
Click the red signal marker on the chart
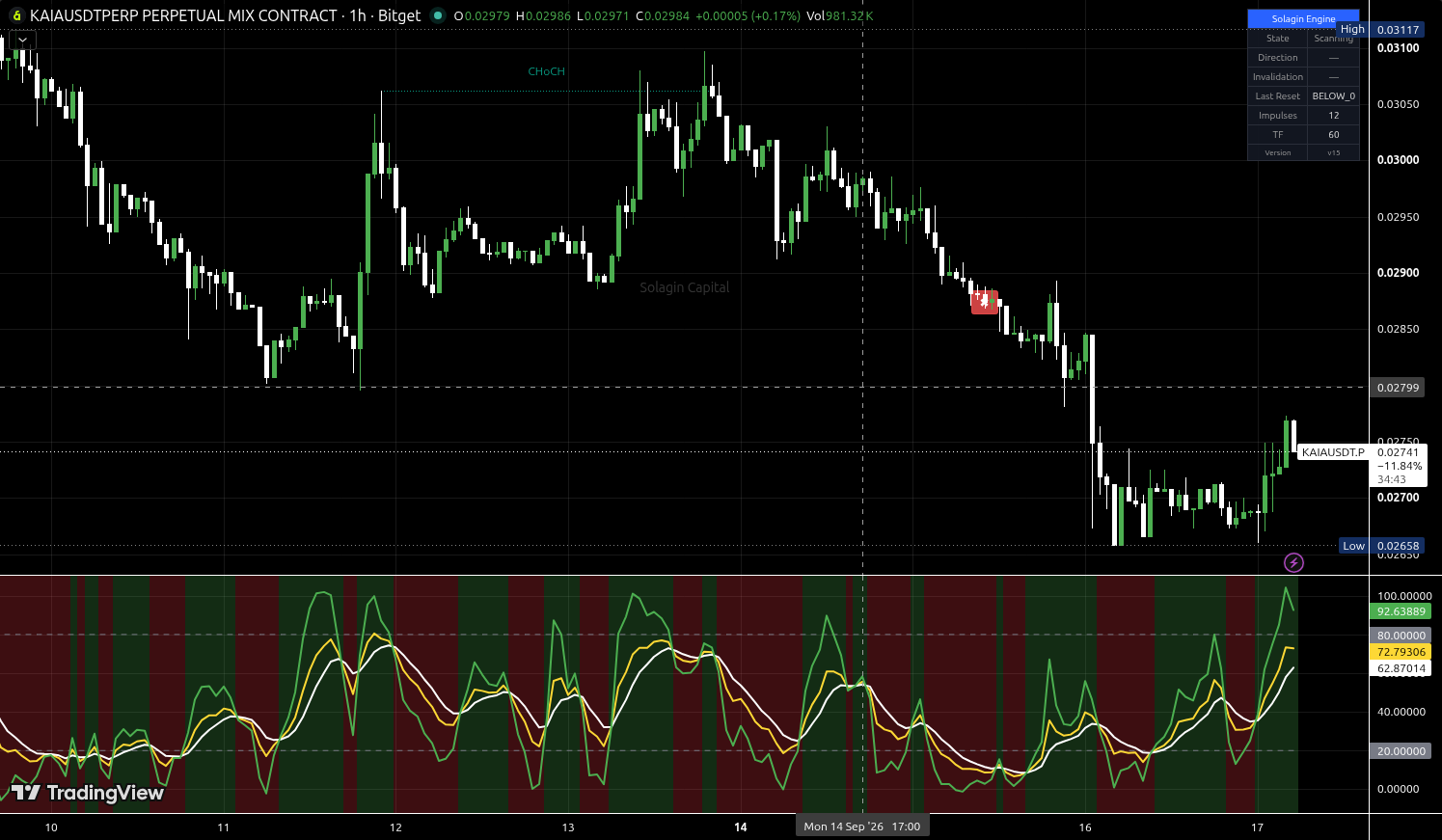[x=985, y=302]
